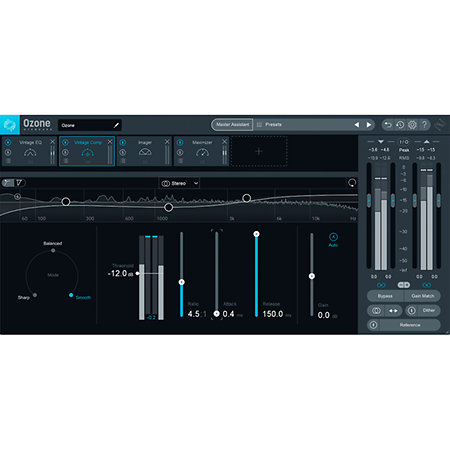
Task: Click the Release slider handle
Action: click(x=256, y=234)
